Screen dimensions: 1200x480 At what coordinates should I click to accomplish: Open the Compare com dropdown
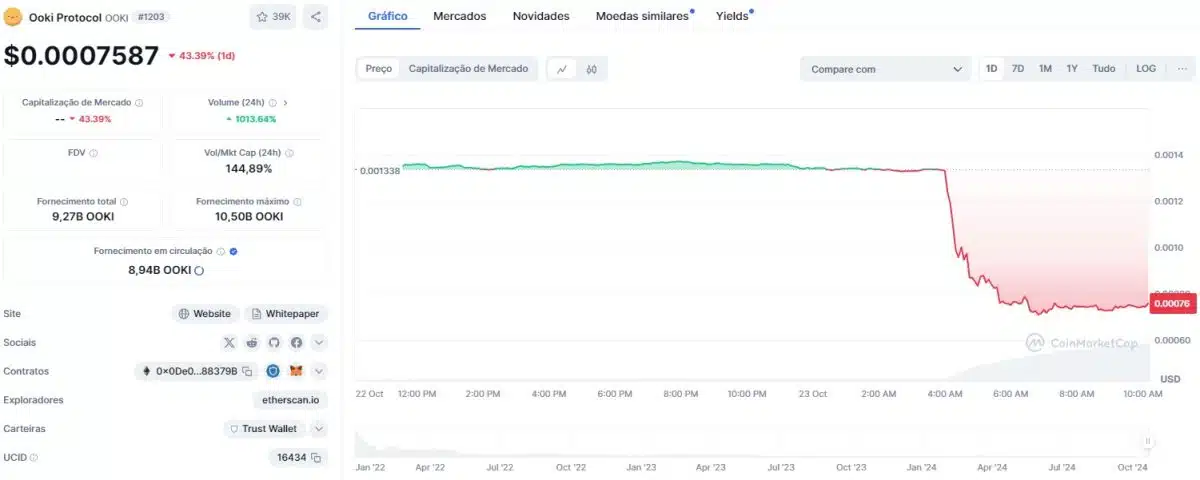885,69
